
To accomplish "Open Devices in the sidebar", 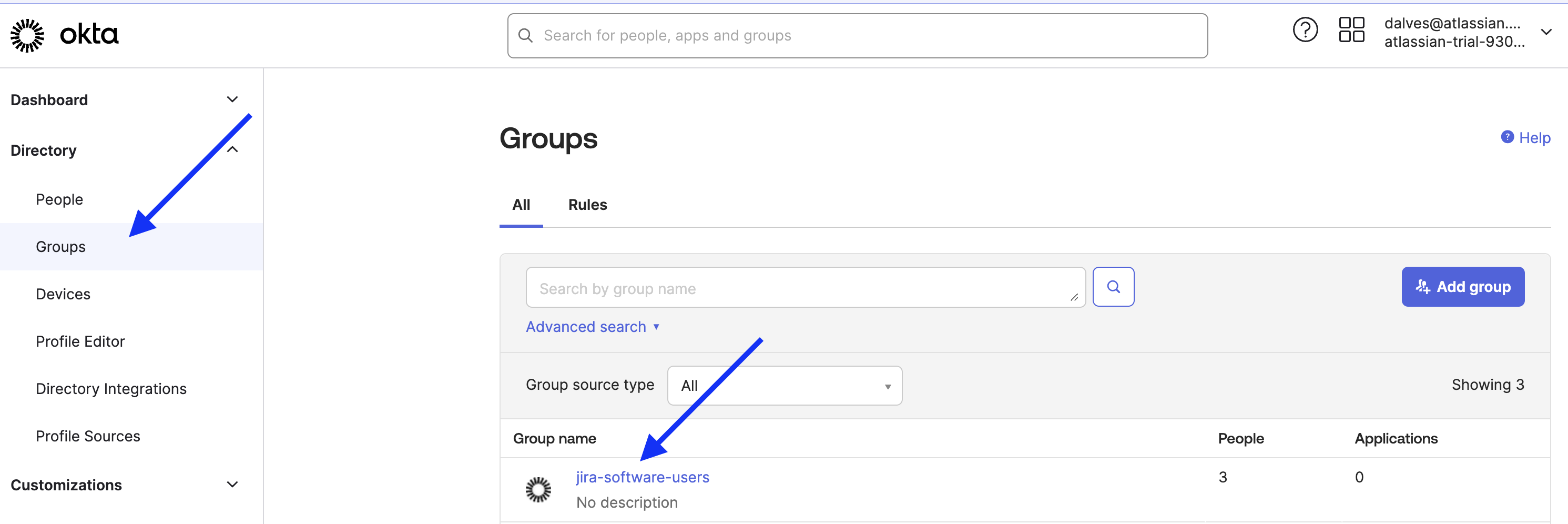I will point(63,294).
